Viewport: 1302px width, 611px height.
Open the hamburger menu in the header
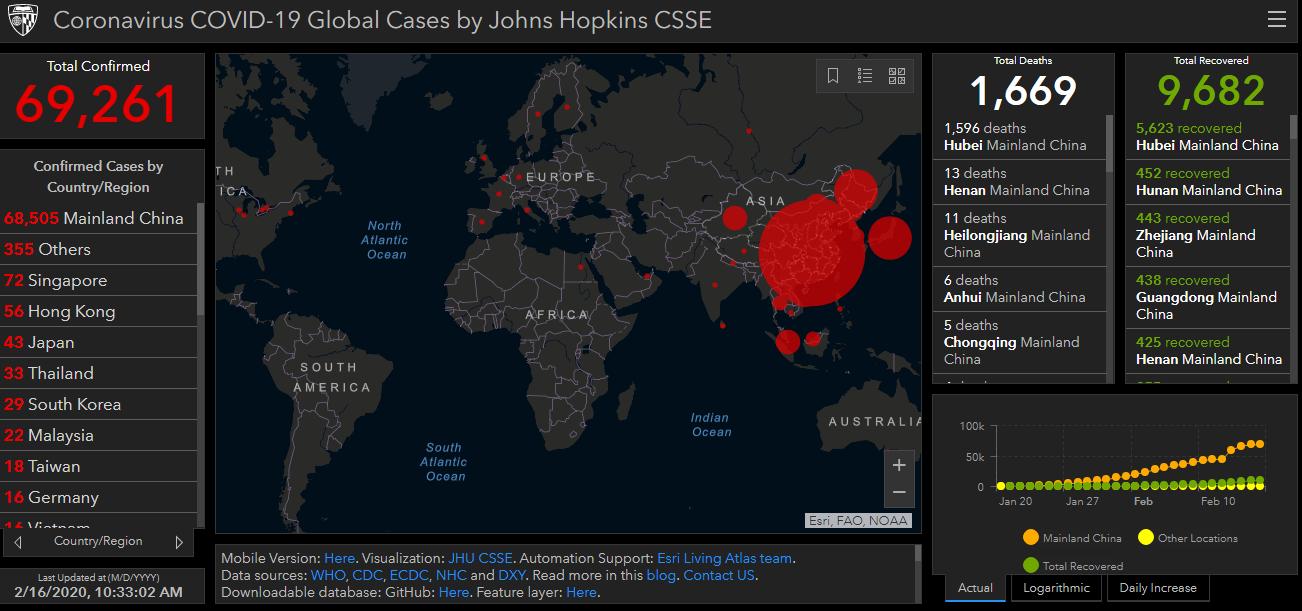(x=1276, y=19)
